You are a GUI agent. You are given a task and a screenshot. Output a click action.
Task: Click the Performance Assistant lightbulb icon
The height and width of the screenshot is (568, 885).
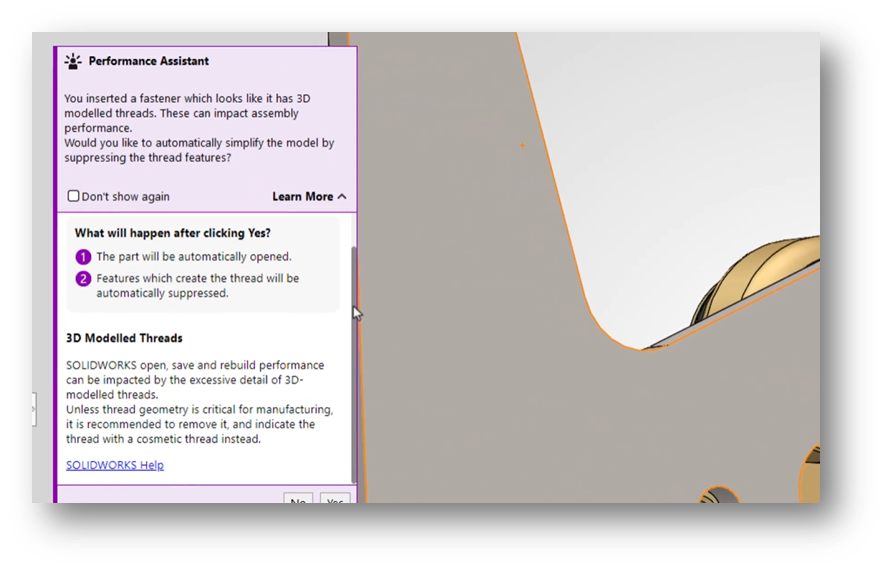73,61
